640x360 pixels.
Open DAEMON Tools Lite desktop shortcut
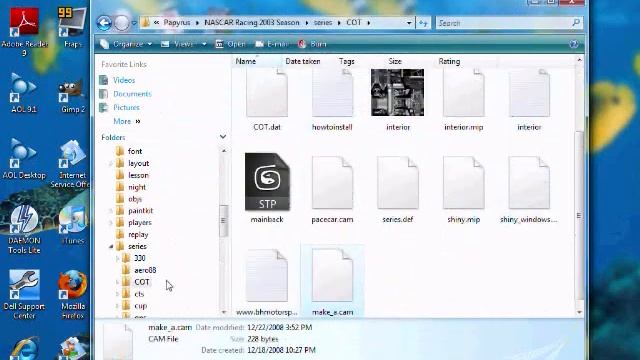pyautogui.click(x=24, y=229)
